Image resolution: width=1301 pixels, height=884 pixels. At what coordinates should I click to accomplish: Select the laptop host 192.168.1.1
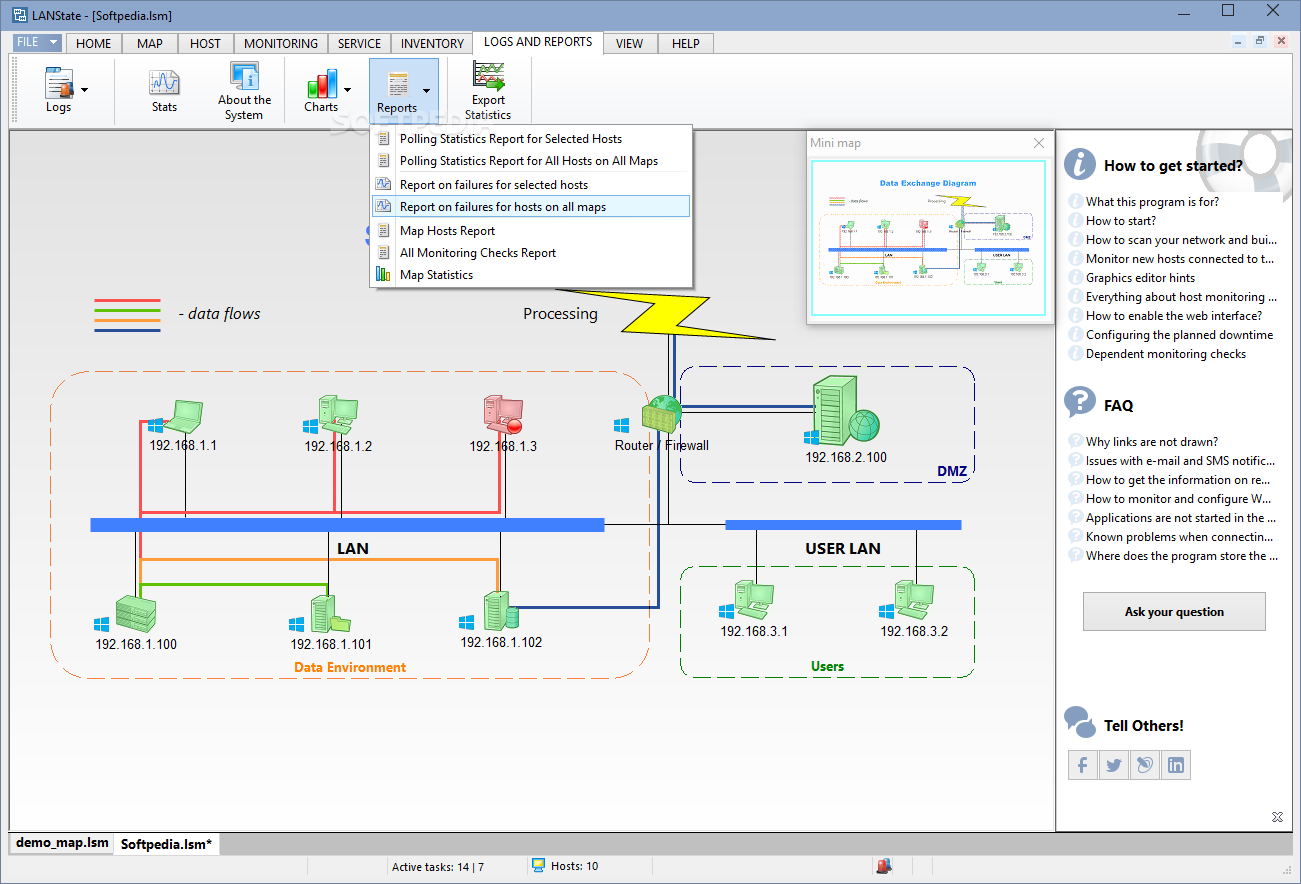click(x=185, y=415)
